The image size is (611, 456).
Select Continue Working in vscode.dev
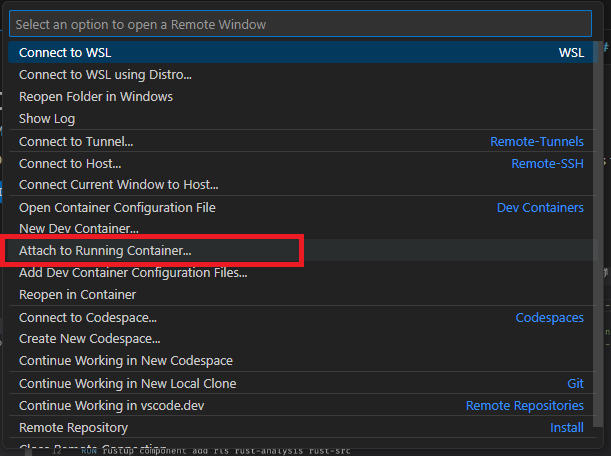click(303, 405)
